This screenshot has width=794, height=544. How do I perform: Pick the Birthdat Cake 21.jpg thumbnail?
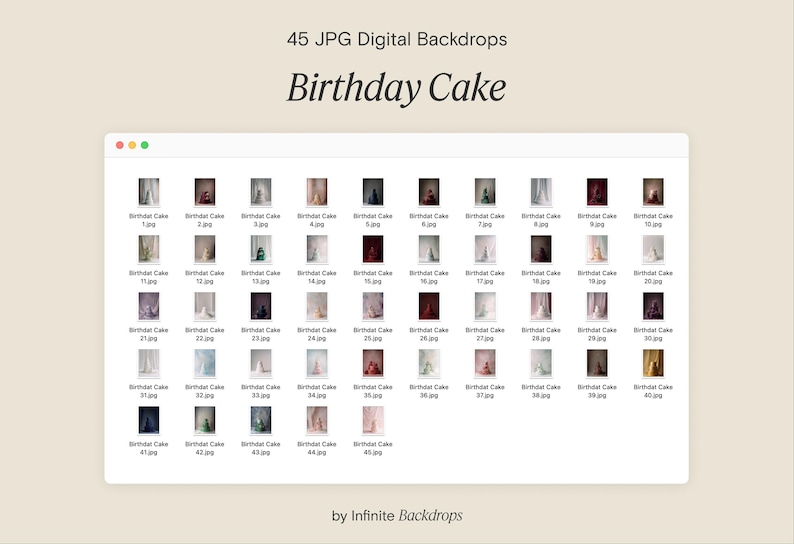pyautogui.click(x=149, y=306)
